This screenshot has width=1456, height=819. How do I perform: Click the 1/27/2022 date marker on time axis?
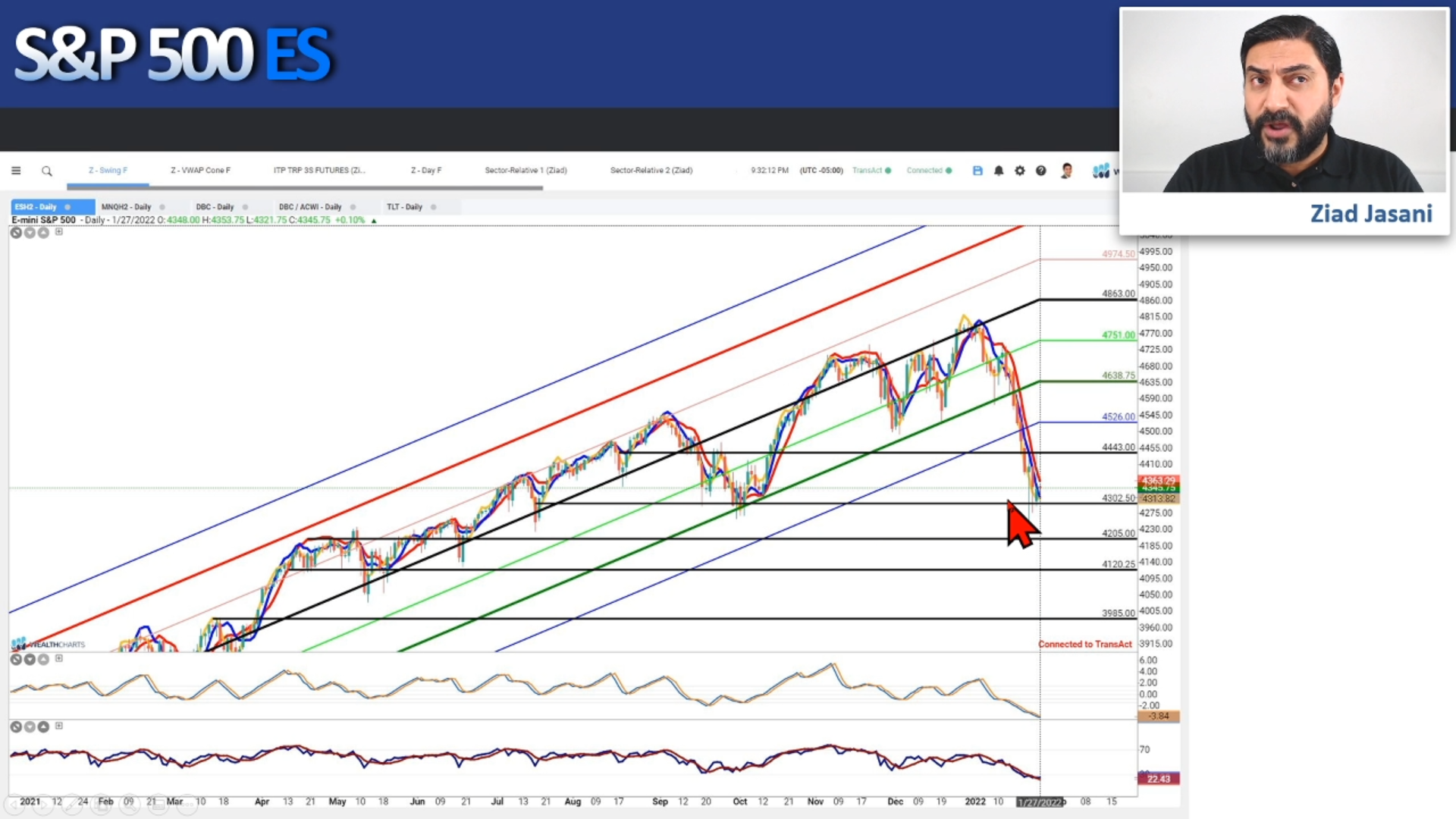pos(1040,802)
